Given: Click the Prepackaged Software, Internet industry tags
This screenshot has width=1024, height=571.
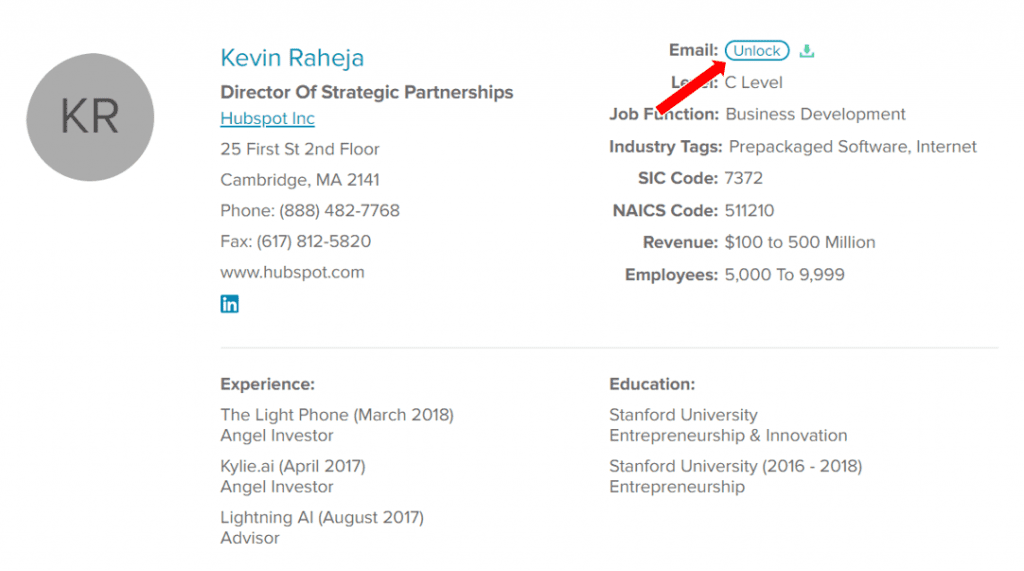Looking at the screenshot, I should tap(852, 147).
